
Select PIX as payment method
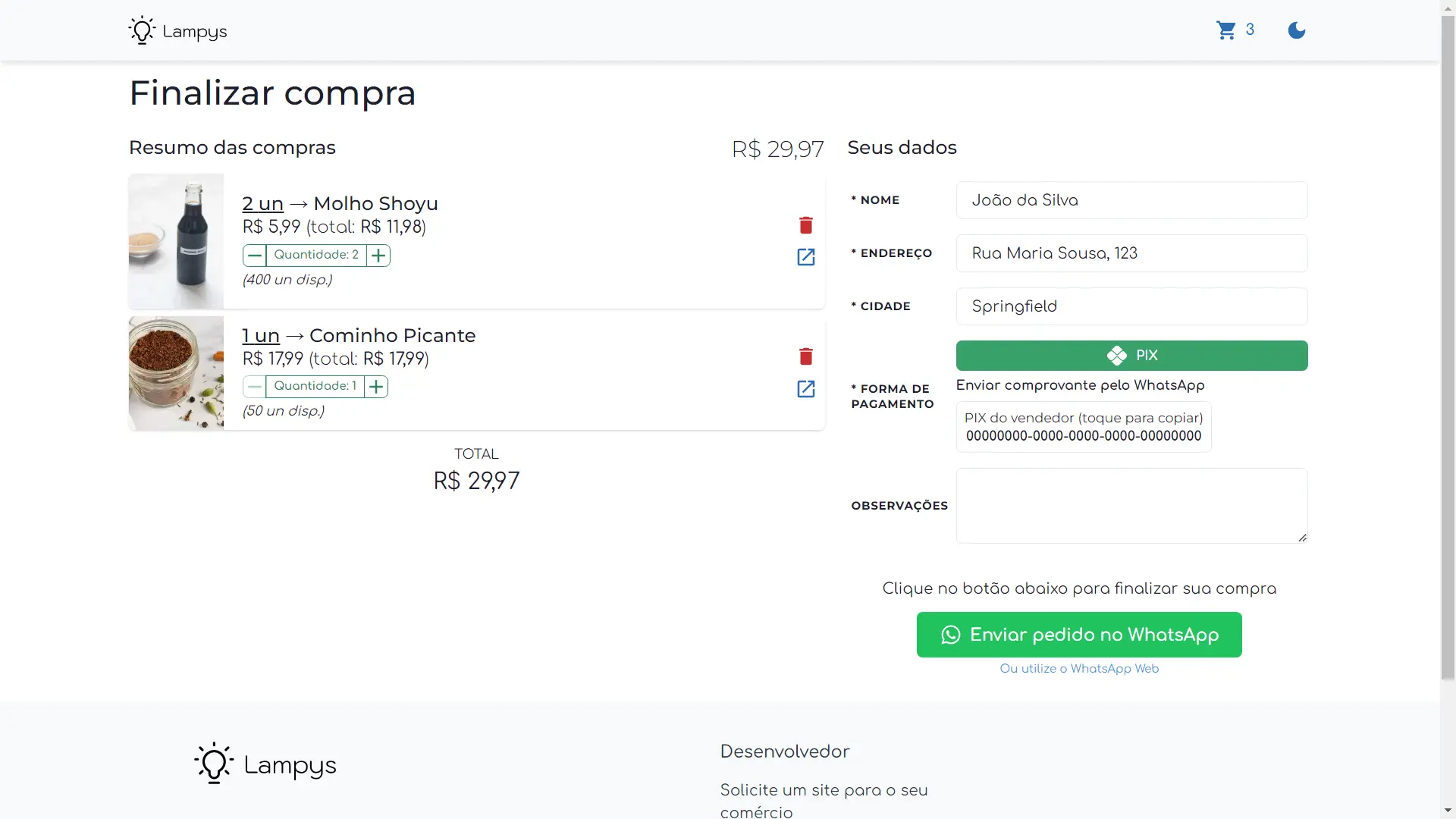1131,356
